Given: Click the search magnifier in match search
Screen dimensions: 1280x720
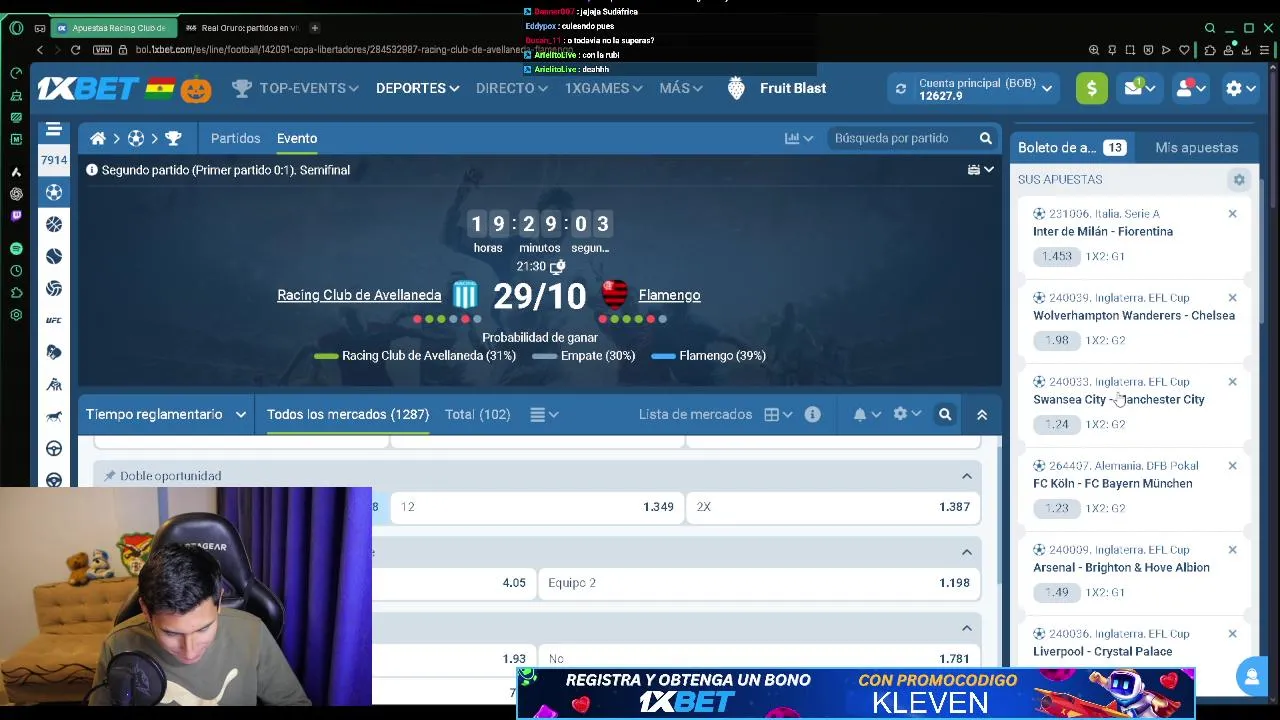Looking at the screenshot, I should point(986,138).
